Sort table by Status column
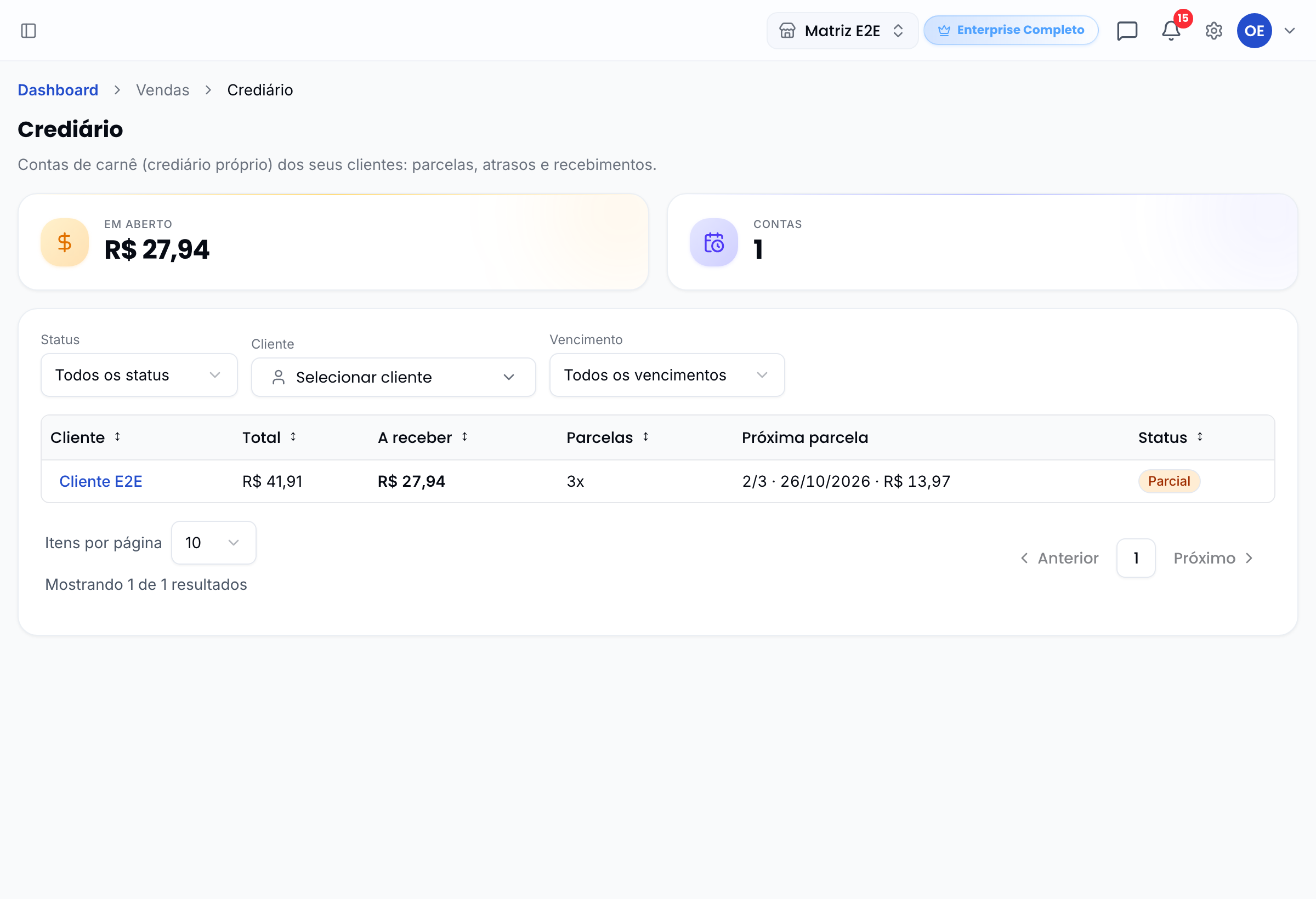Viewport: 1316px width, 899px height. coord(1171,437)
